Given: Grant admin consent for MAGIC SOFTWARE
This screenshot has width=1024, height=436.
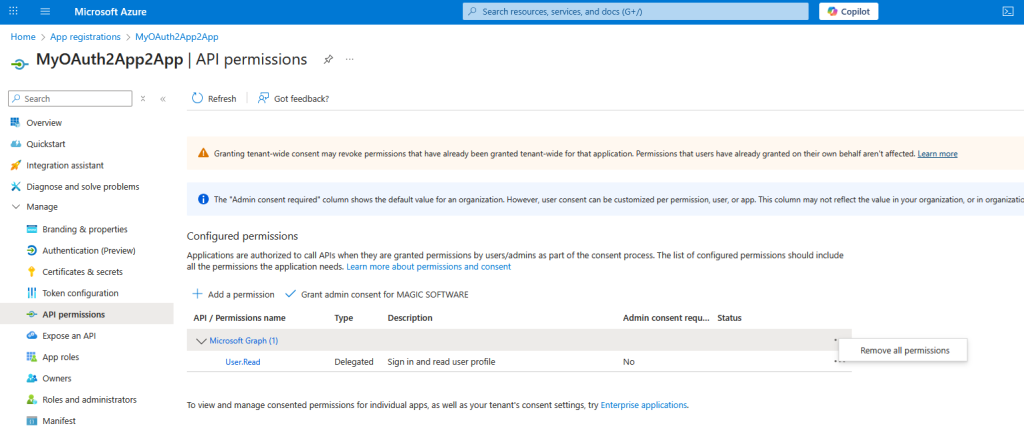Looking at the screenshot, I should [376, 294].
